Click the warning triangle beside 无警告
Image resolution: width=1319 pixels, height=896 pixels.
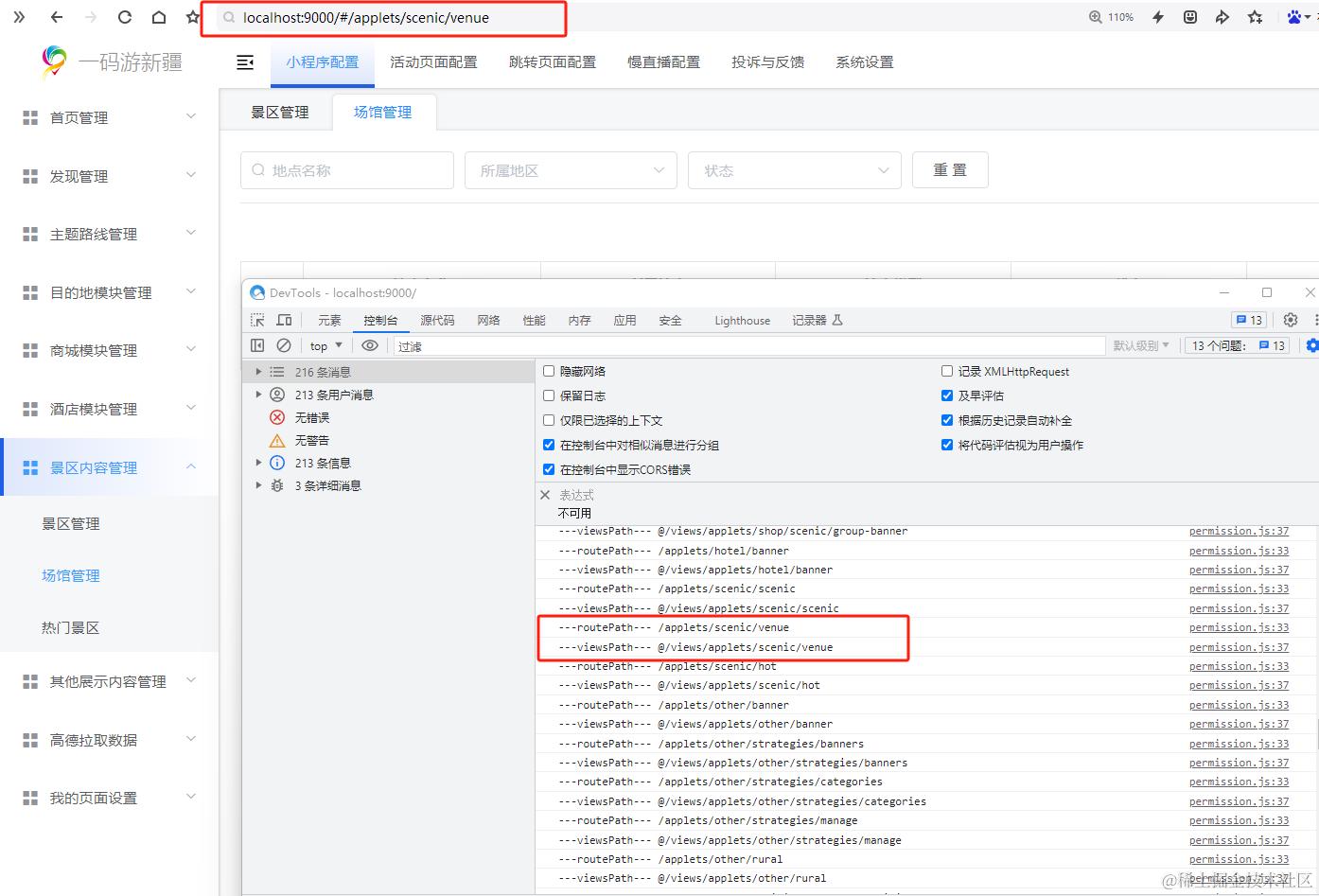click(277, 440)
